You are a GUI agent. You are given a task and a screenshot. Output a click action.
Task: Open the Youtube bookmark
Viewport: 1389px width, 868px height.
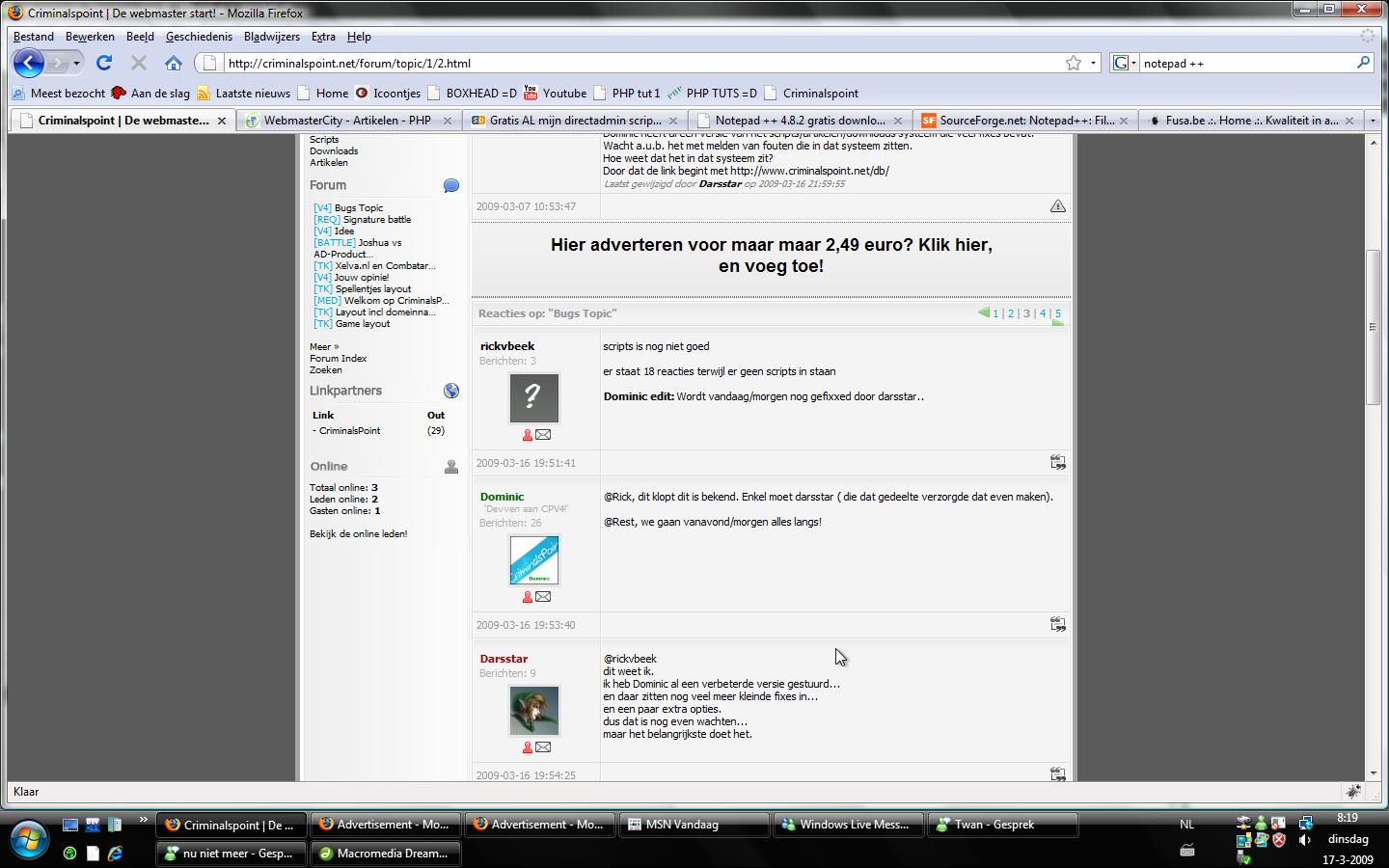[555, 94]
